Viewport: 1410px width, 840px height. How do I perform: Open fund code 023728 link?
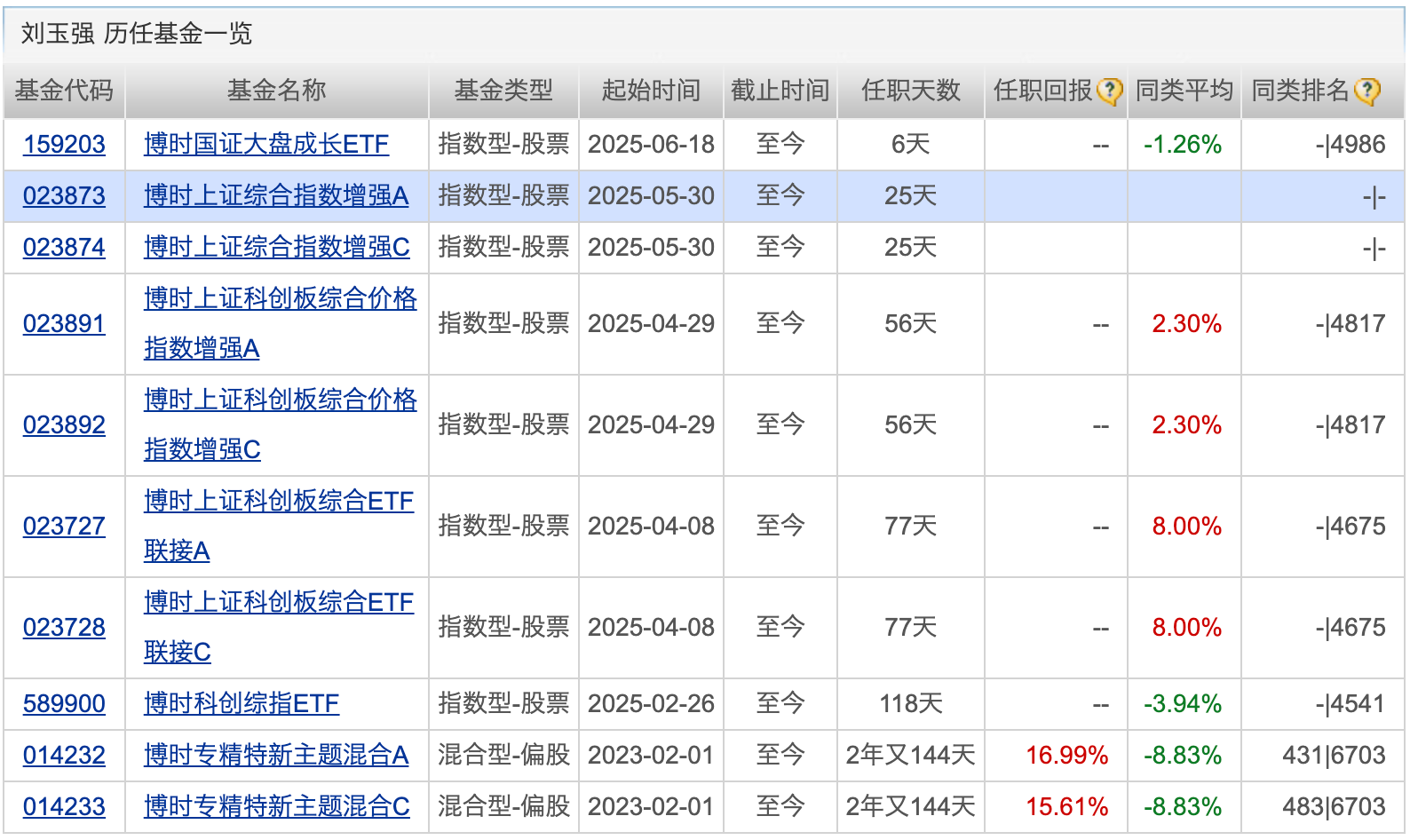tap(64, 628)
